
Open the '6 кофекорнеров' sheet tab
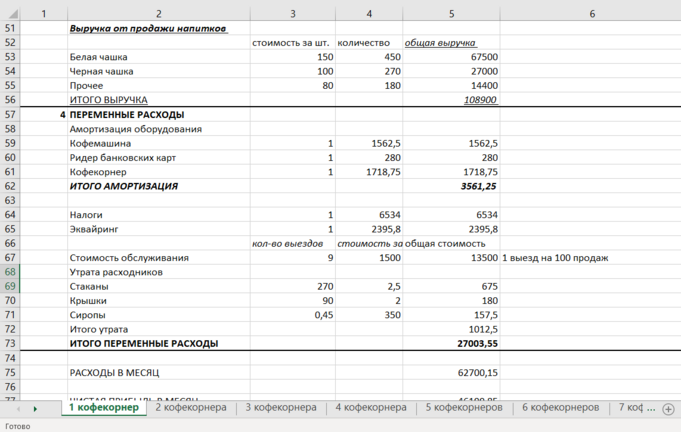coord(560,408)
